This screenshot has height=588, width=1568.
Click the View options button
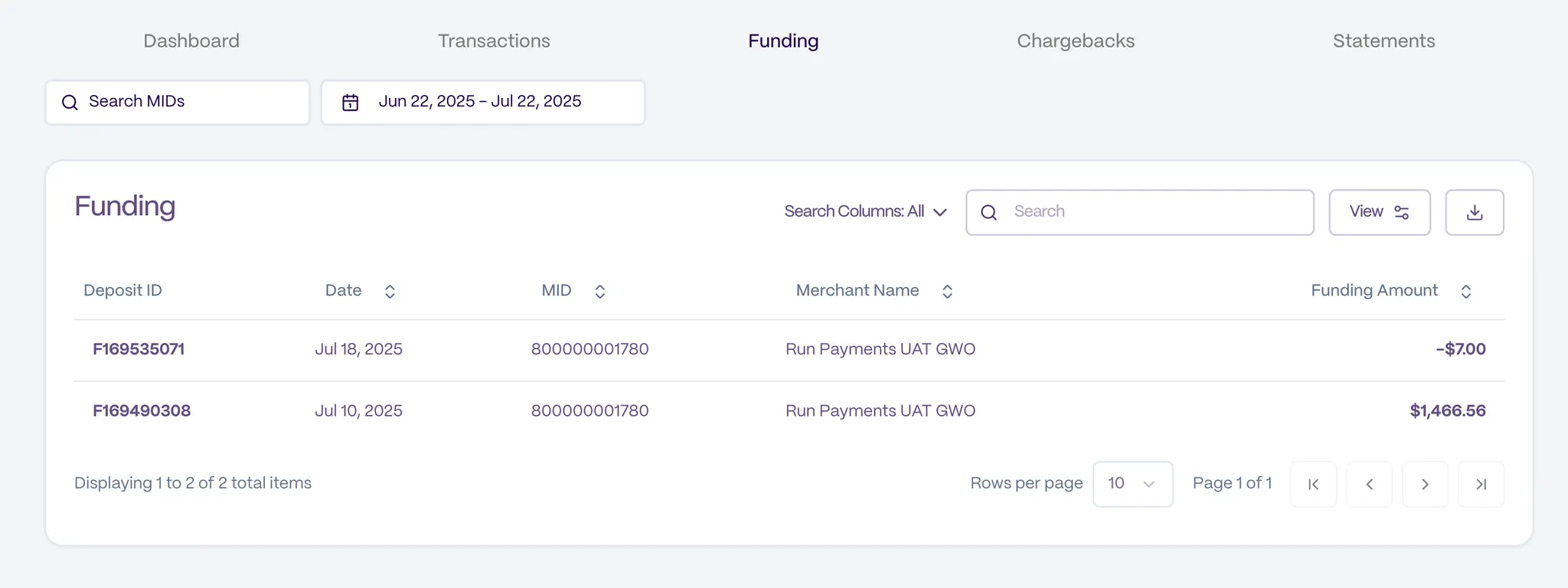click(1379, 212)
